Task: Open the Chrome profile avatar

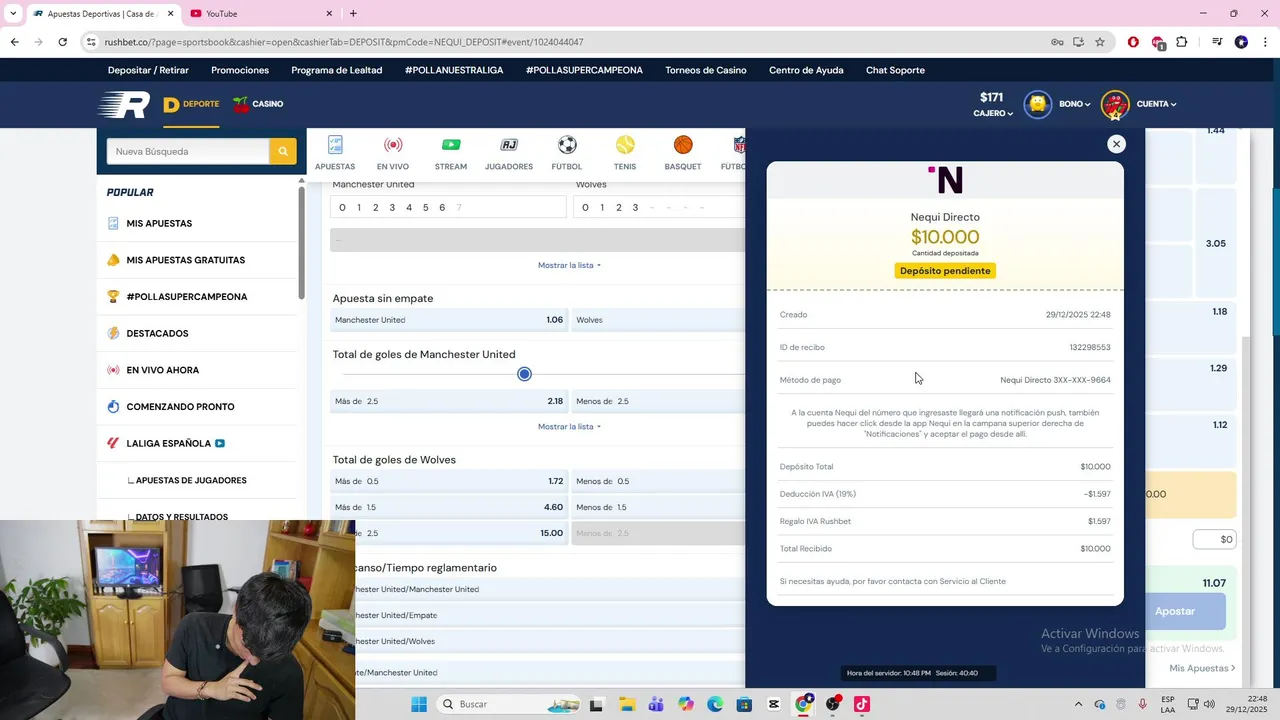Action: (1241, 42)
